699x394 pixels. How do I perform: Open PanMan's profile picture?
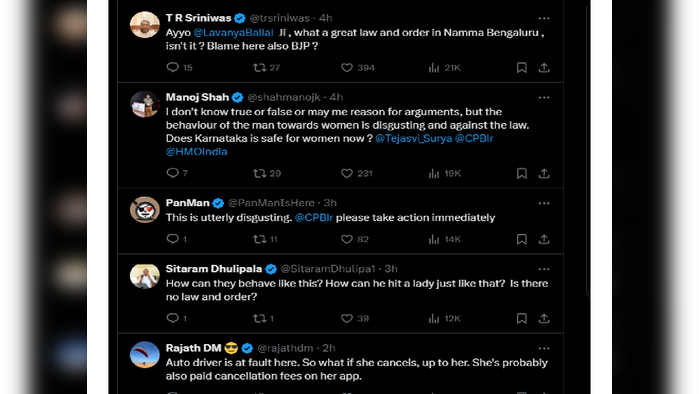pos(145,209)
